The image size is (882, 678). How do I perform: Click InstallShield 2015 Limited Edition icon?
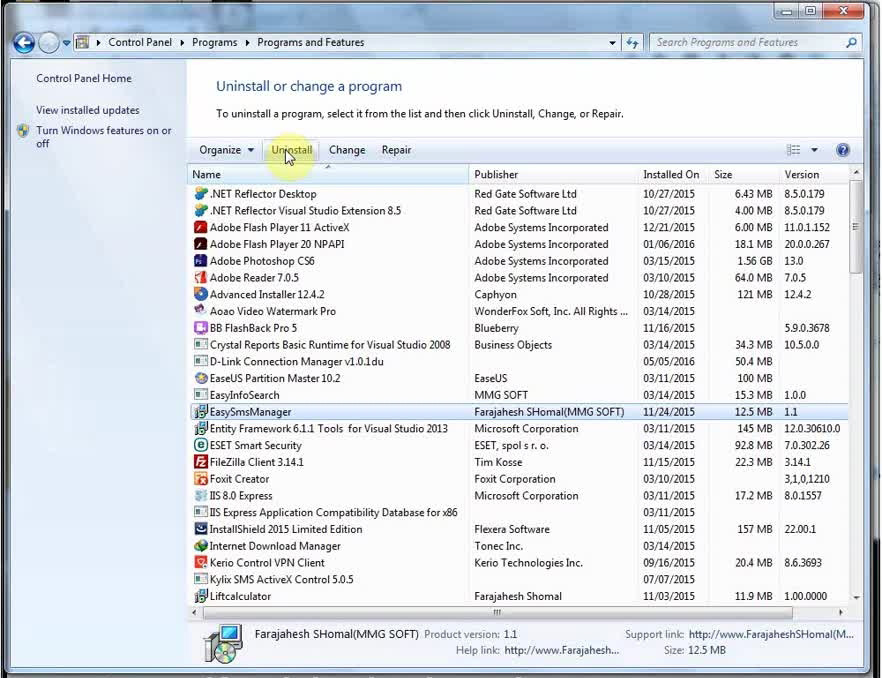point(200,529)
